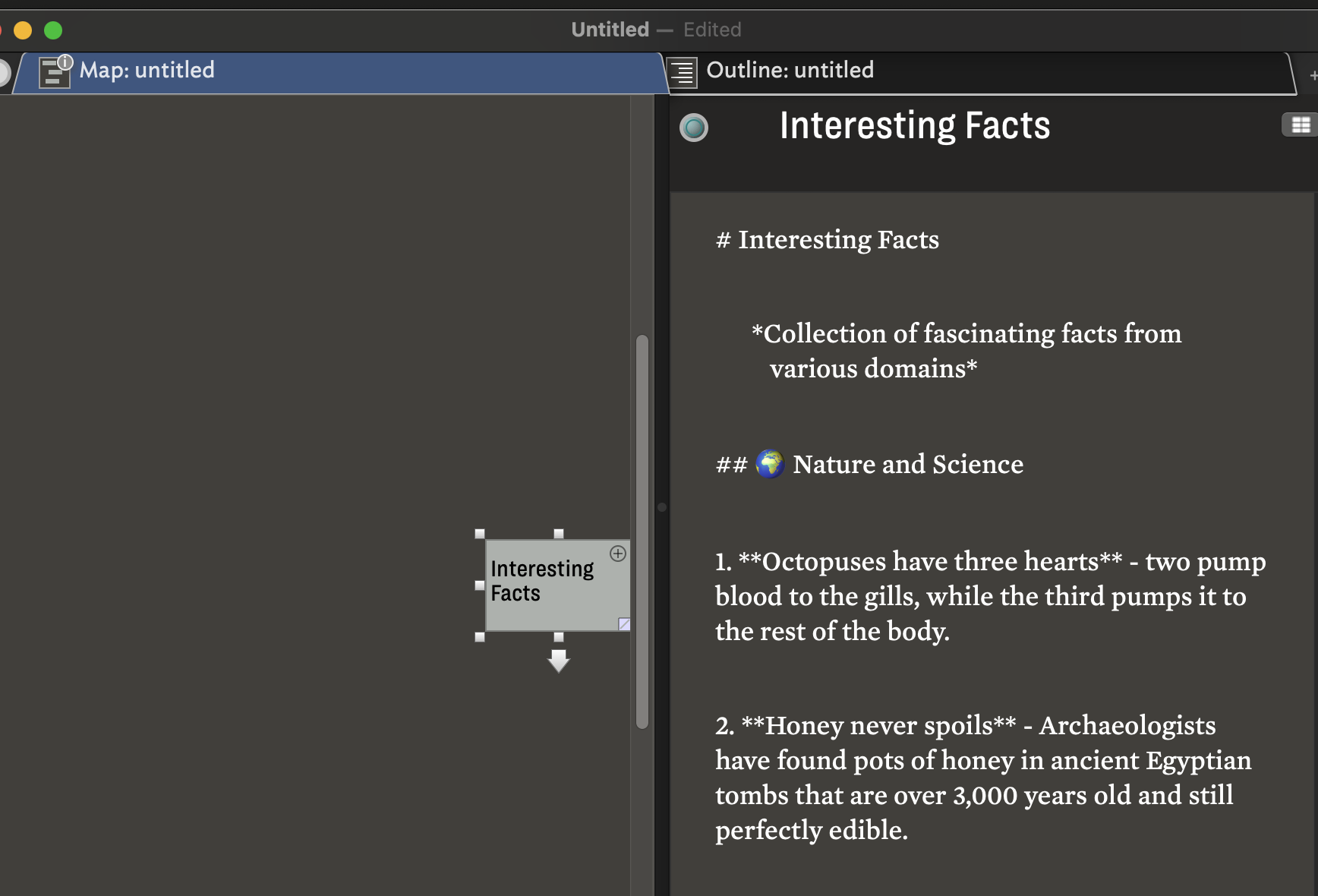Click the '## Nature and Science' heading
Screen dimensions: 1318x896
click(x=869, y=464)
